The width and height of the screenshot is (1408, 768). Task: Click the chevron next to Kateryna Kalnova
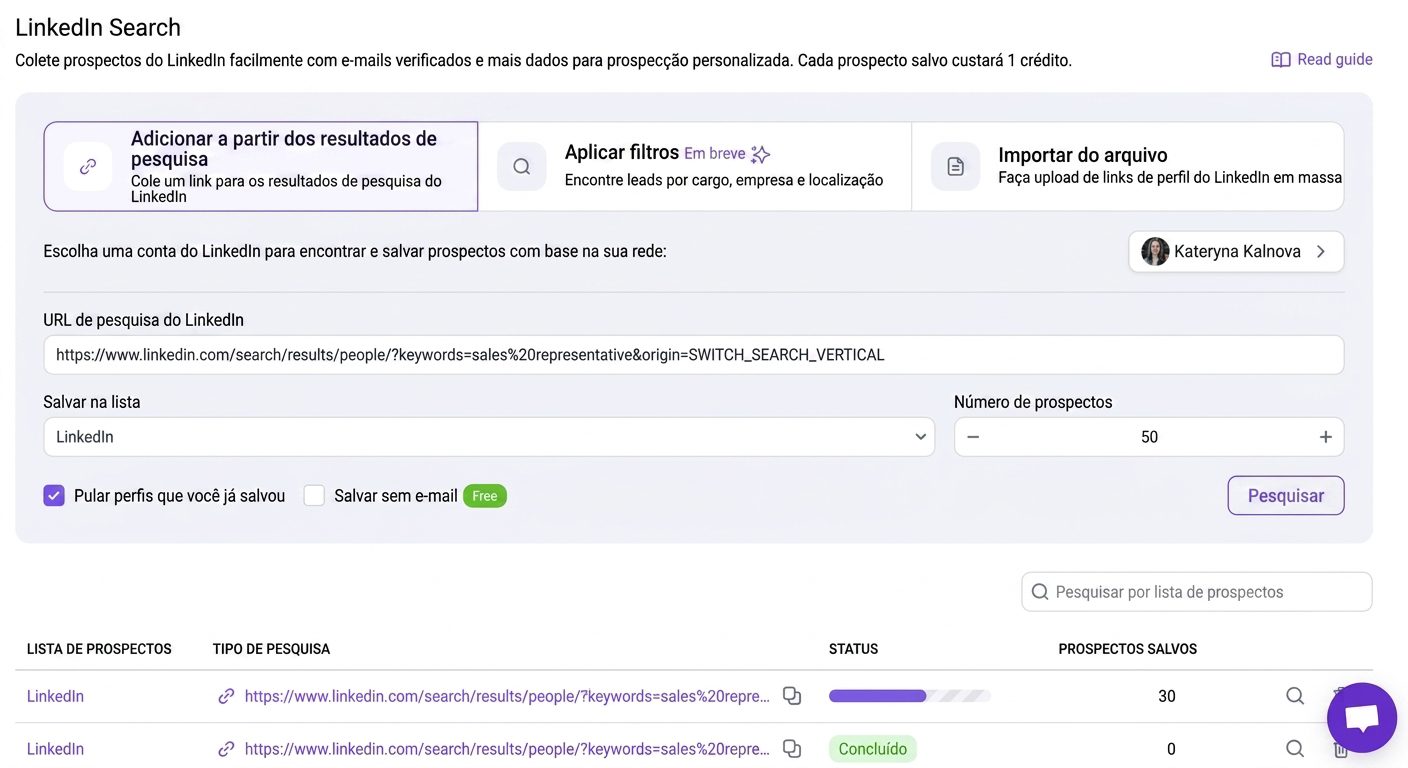click(1321, 252)
